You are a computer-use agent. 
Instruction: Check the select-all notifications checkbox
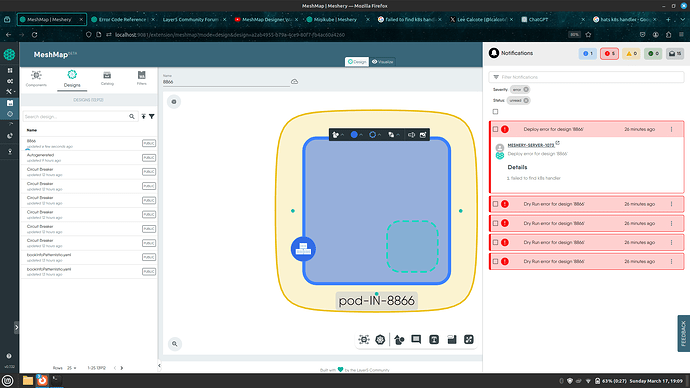pyautogui.click(x=495, y=112)
